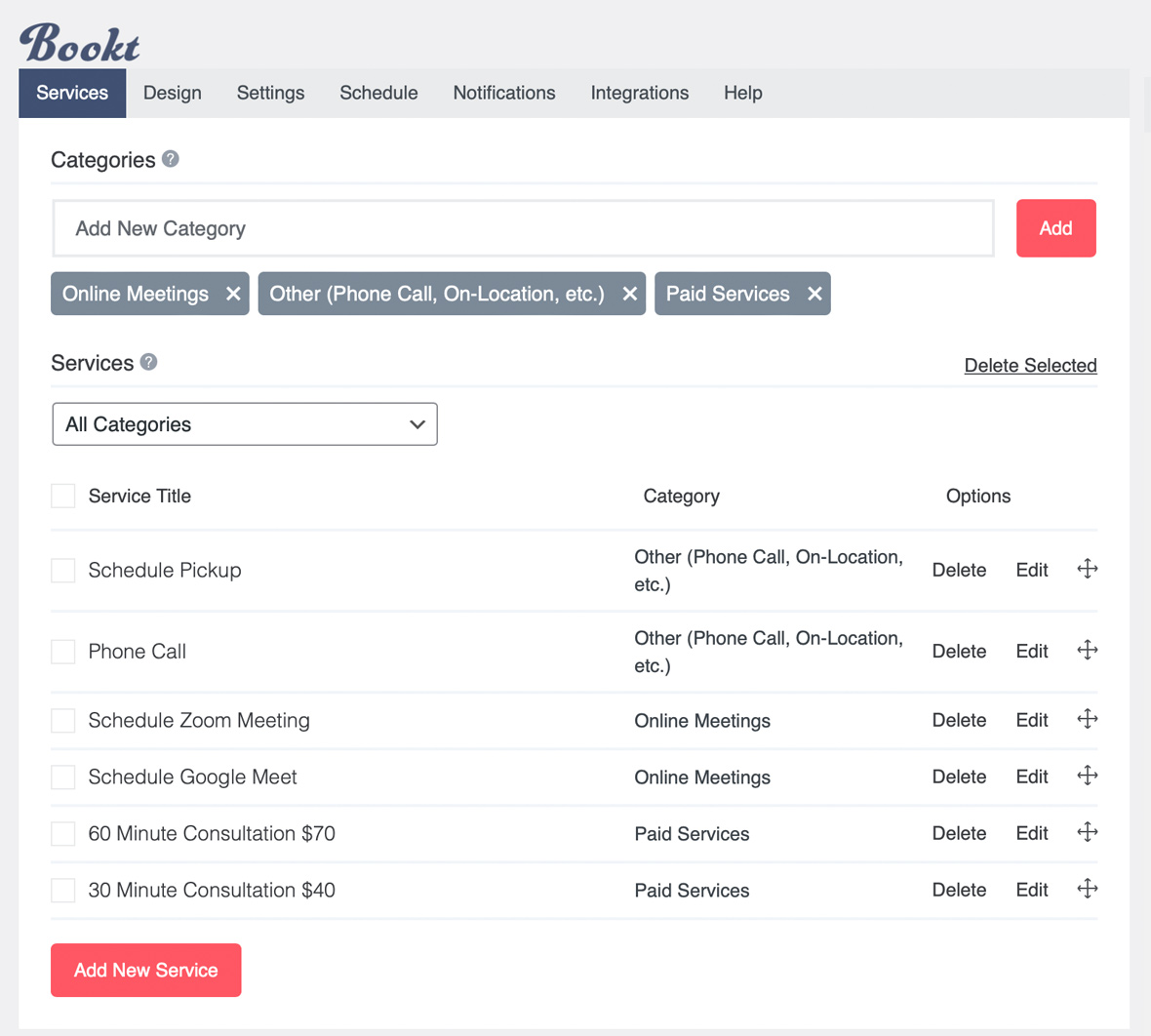1151x1036 pixels.
Task: Open the All Categories dropdown
Action: pyautogui.click(x=245, y=423)
